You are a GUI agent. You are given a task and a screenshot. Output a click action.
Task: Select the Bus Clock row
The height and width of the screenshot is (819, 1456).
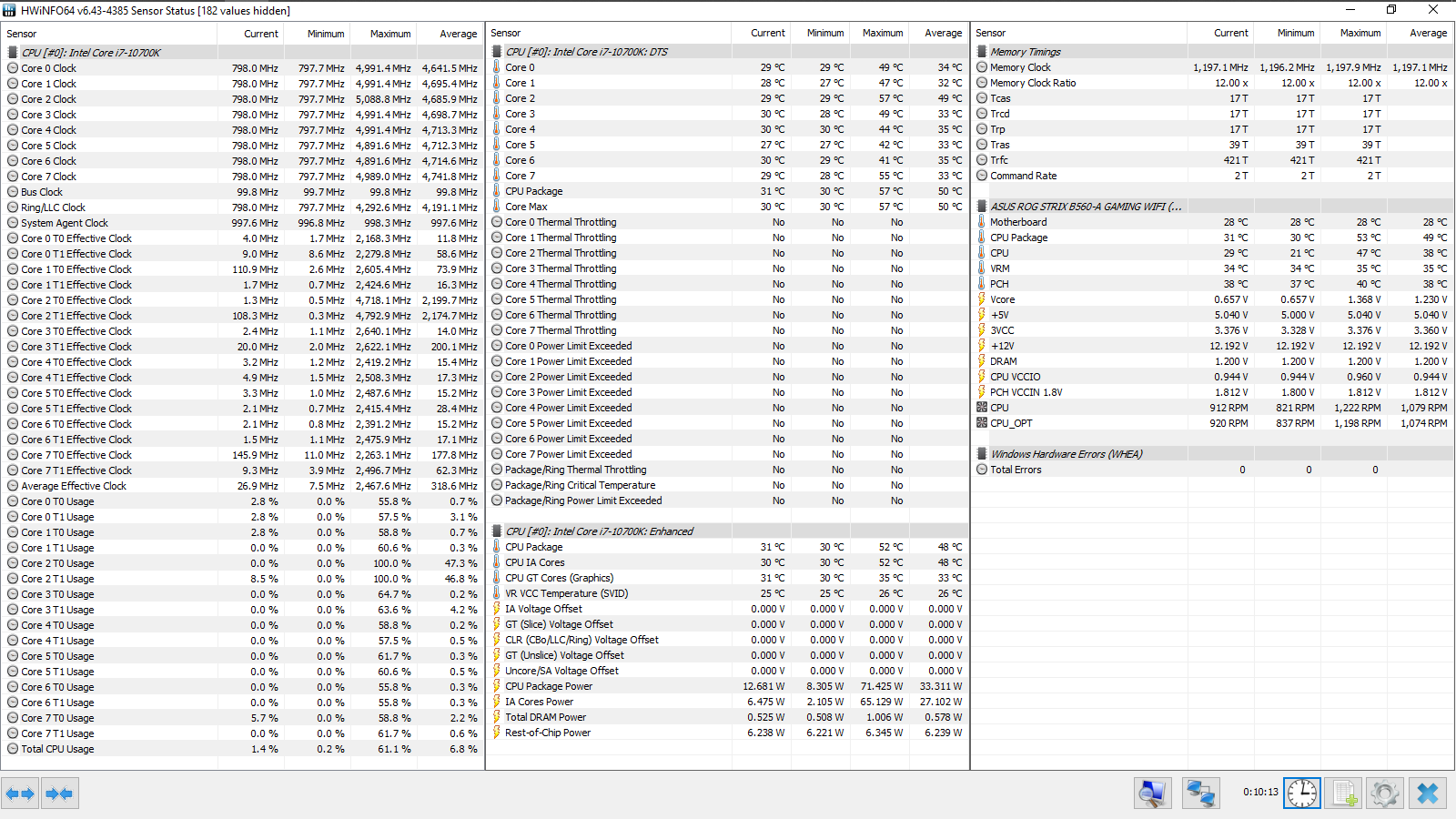coord(242,192)
